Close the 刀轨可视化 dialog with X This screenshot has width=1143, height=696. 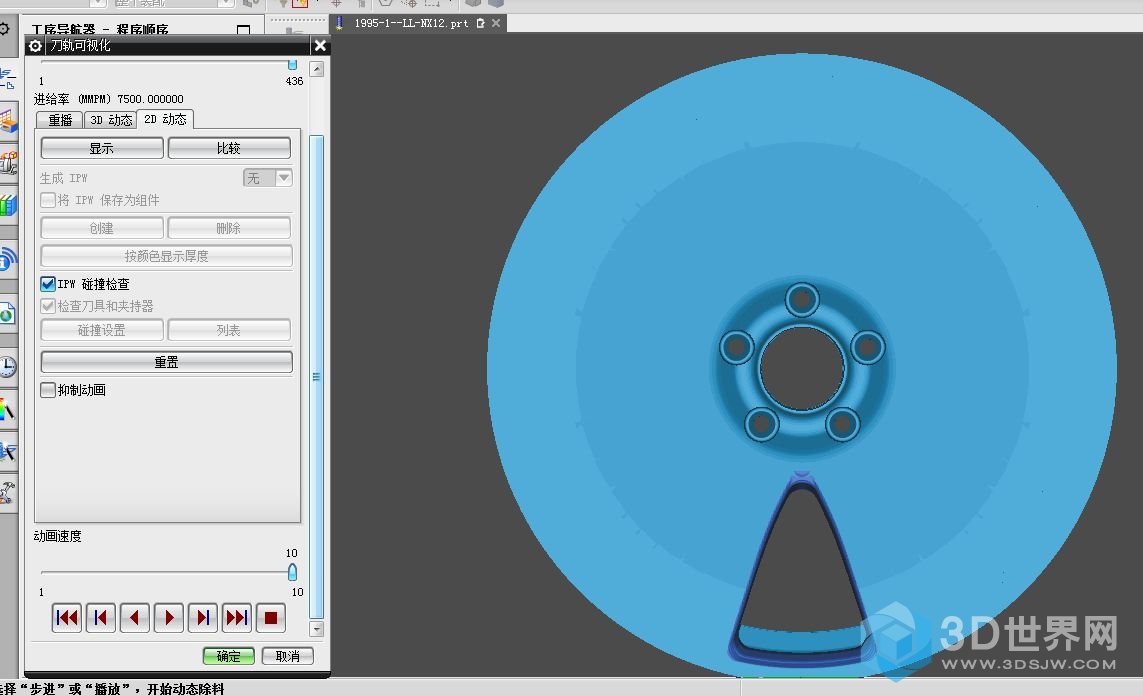click(320, 46)
